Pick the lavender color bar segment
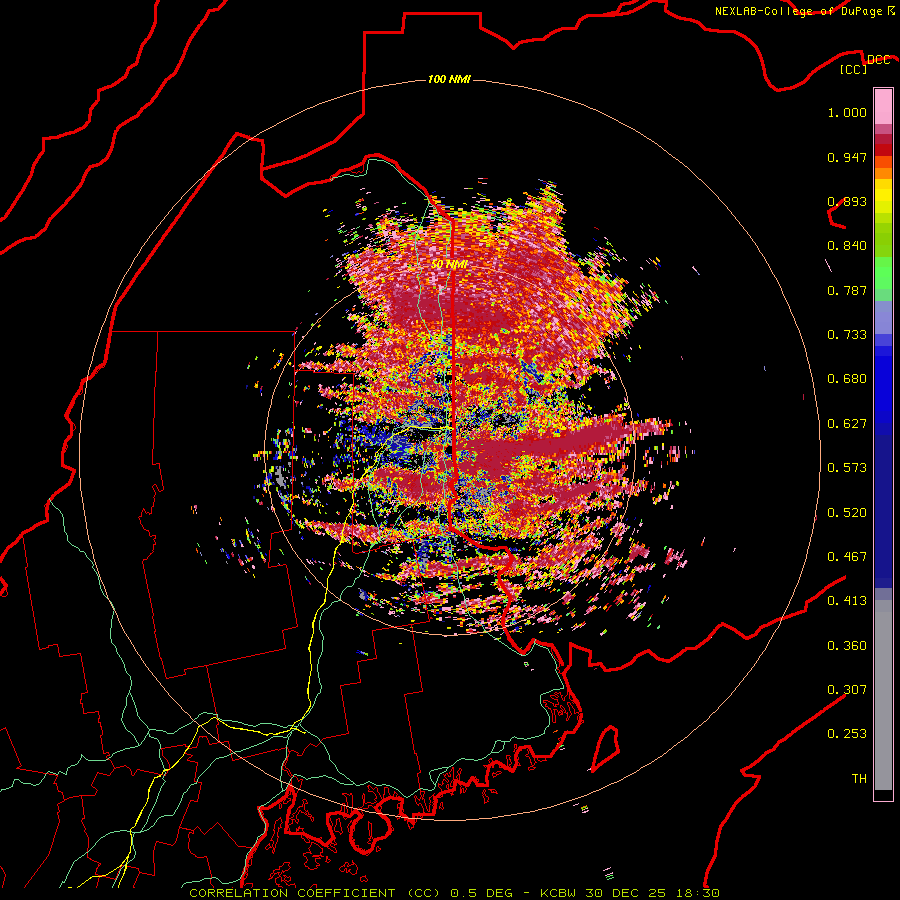The width and height of the screenshot is (900, 900). 883,317
